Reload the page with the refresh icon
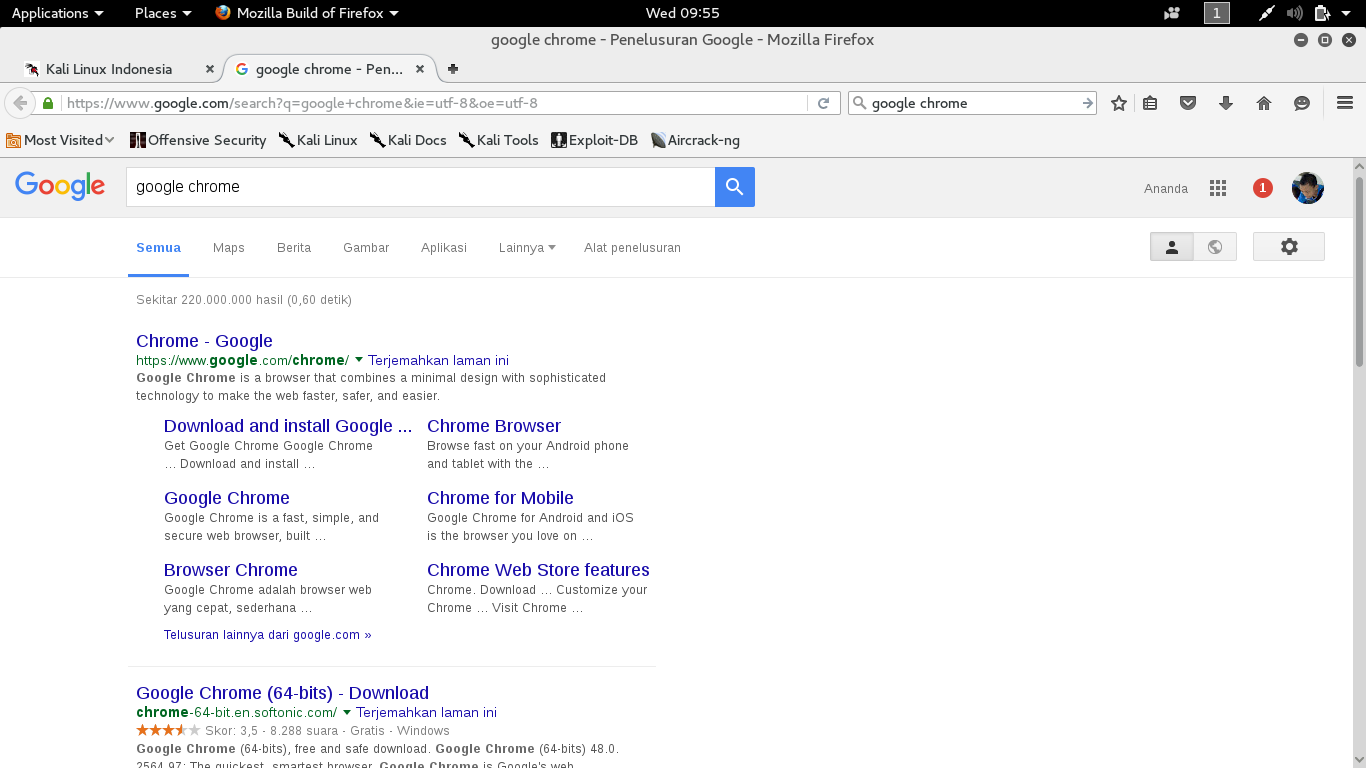Image resolution: width=1366 pixels, height=768 pixels. [x=823, y=103]
